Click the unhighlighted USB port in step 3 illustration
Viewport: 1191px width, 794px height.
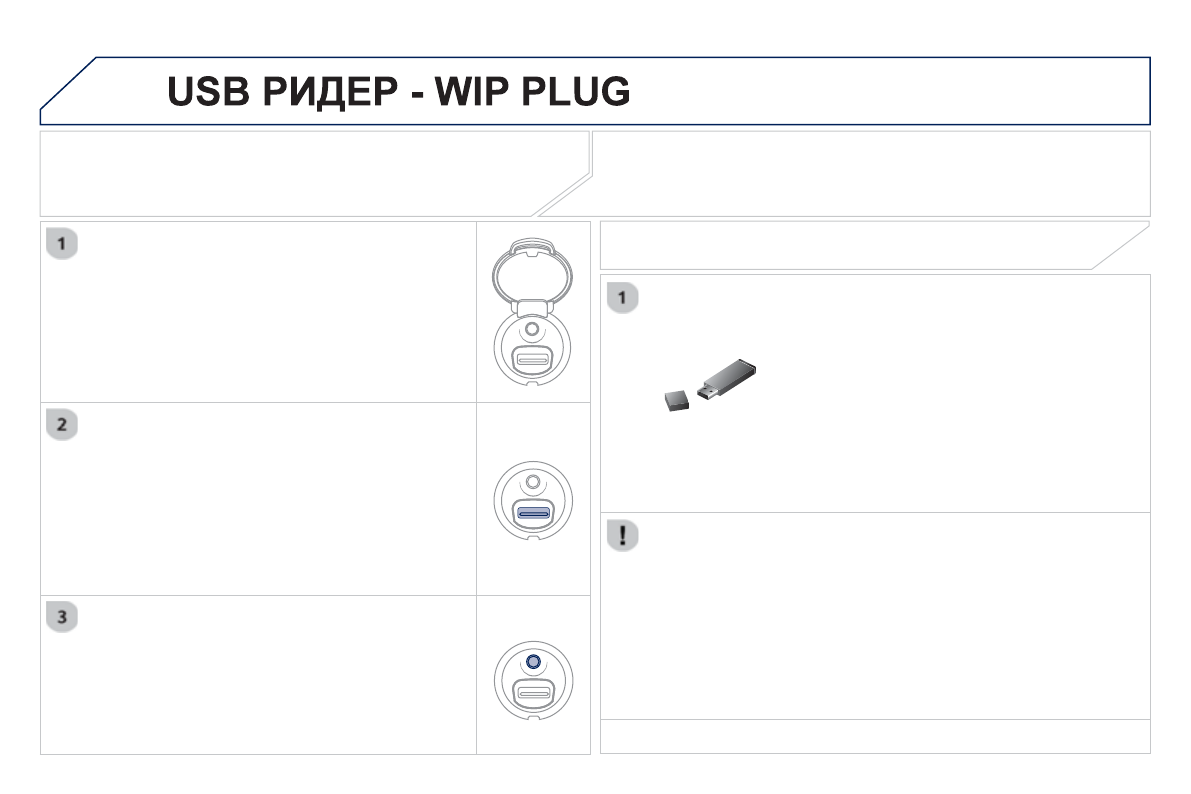pyautogui.click(x=533, y=691)
